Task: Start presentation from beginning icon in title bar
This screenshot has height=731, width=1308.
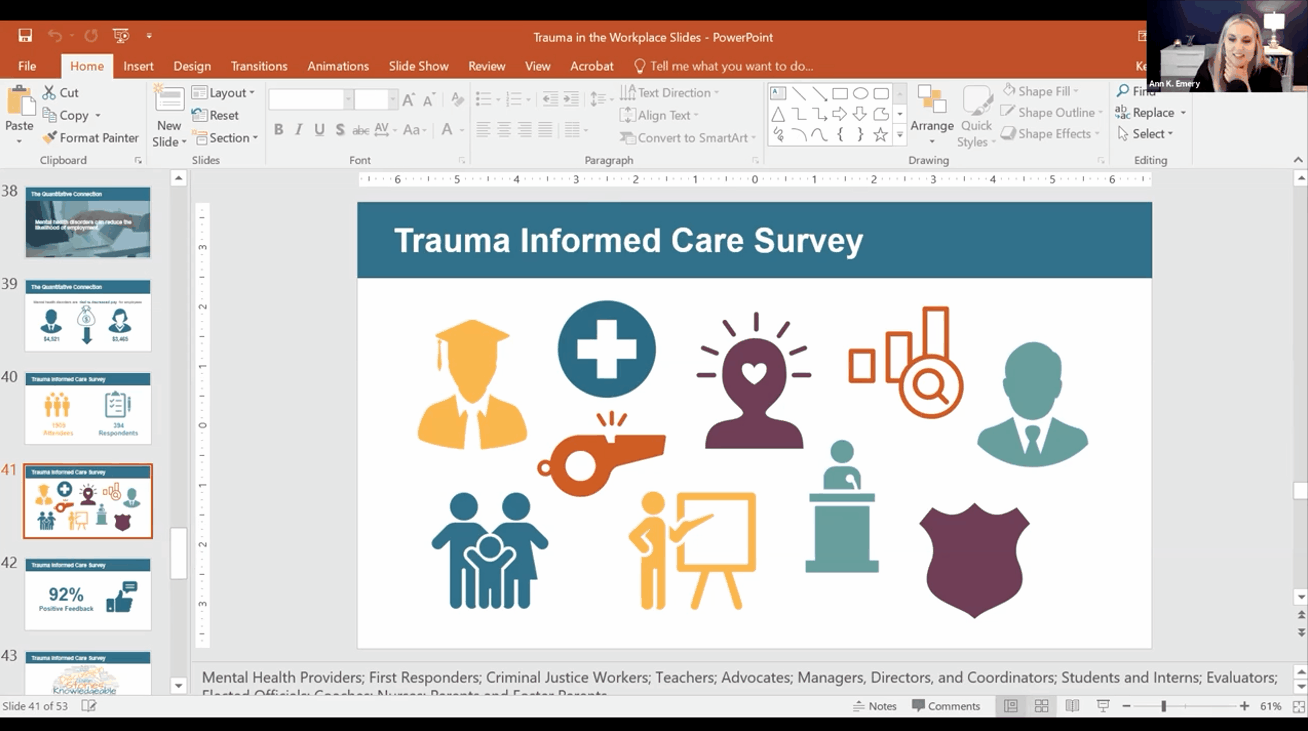Action: click(121, 36)
